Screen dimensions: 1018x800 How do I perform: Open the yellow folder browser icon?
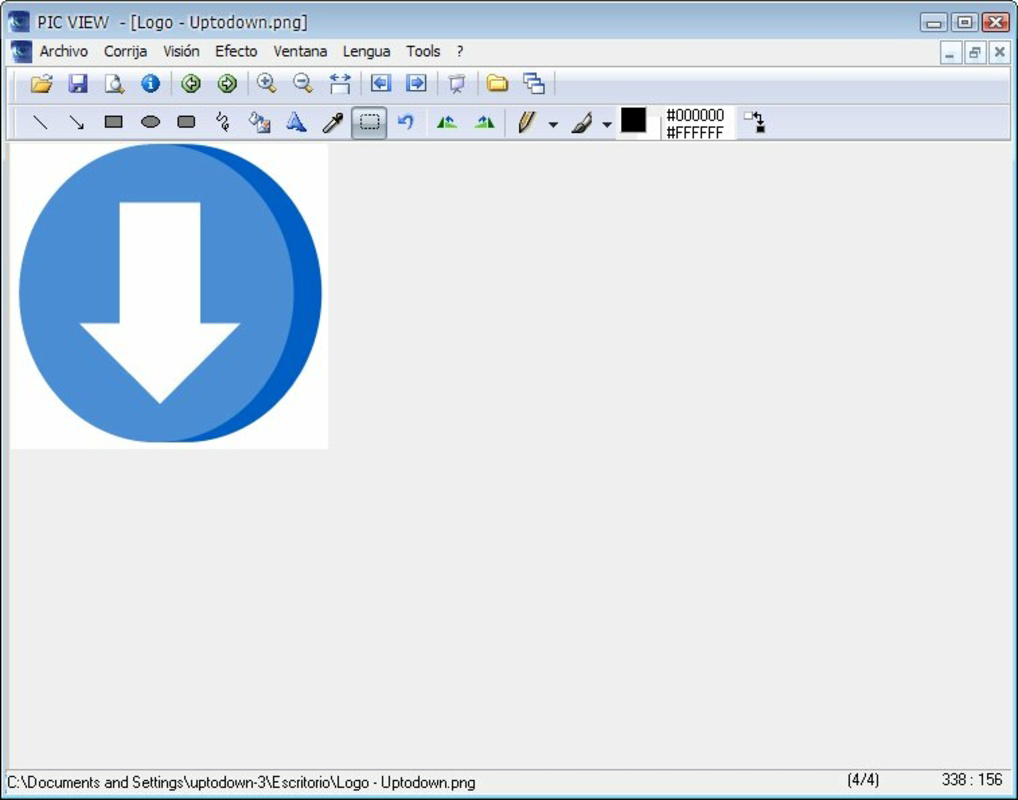(x=497, y=84)
